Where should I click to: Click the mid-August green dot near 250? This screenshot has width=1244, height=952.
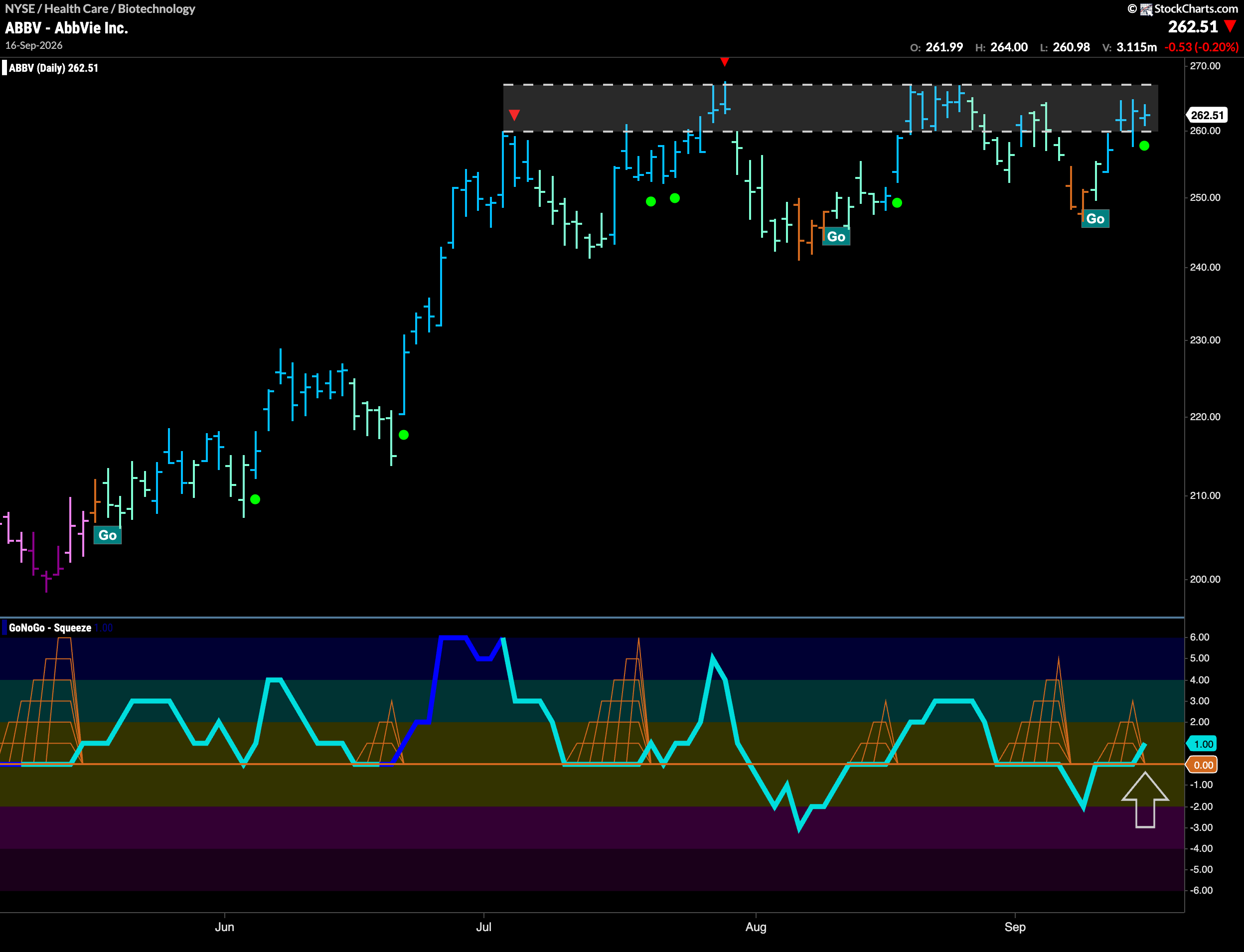897,202
